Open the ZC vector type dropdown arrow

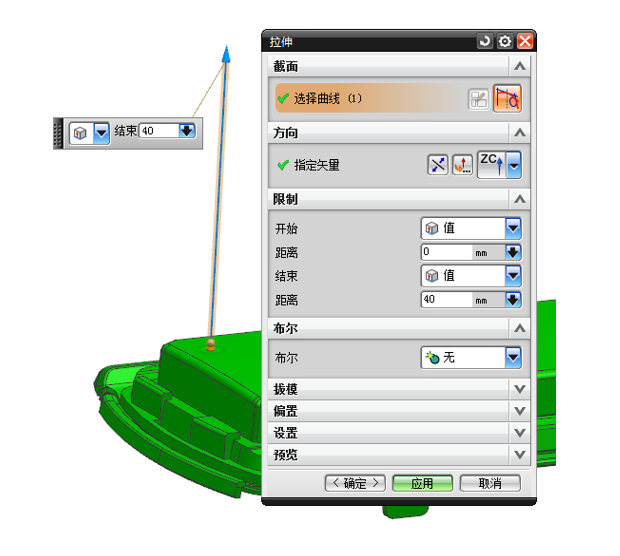pyautogui.click(x=514, y=165)
